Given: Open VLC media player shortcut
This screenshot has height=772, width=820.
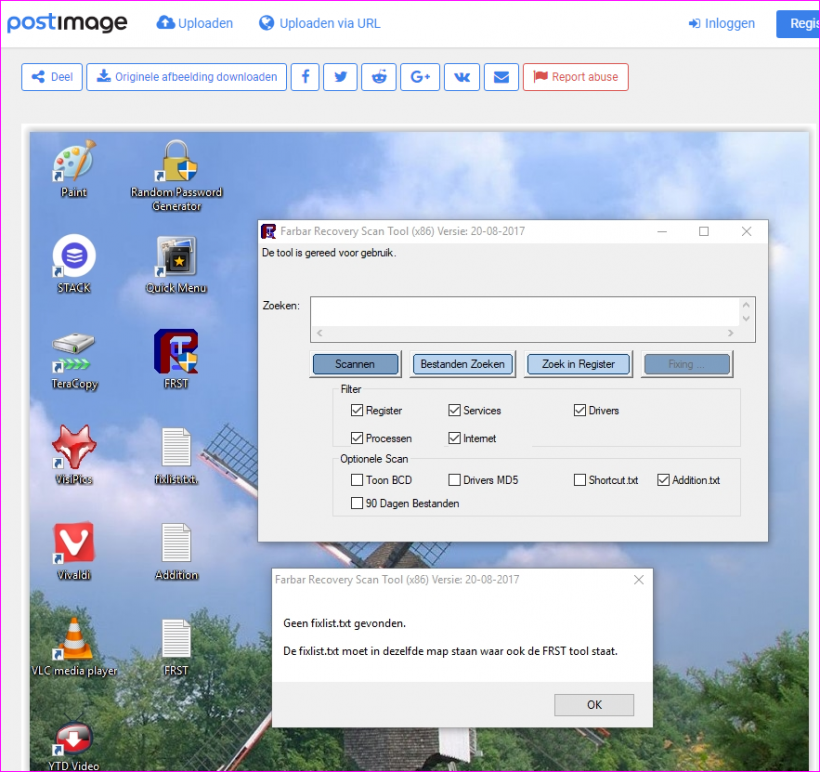Looking at the screenshot, I should tap(74, 648).
